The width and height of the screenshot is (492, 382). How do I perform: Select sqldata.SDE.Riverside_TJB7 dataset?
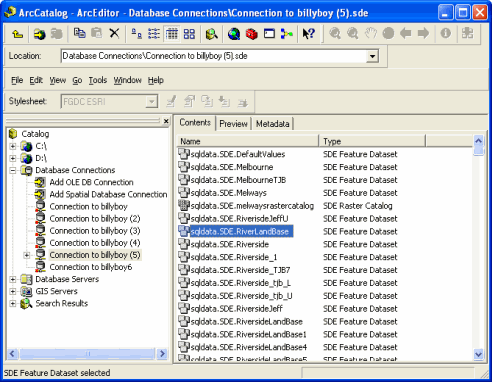coord(240,270)
